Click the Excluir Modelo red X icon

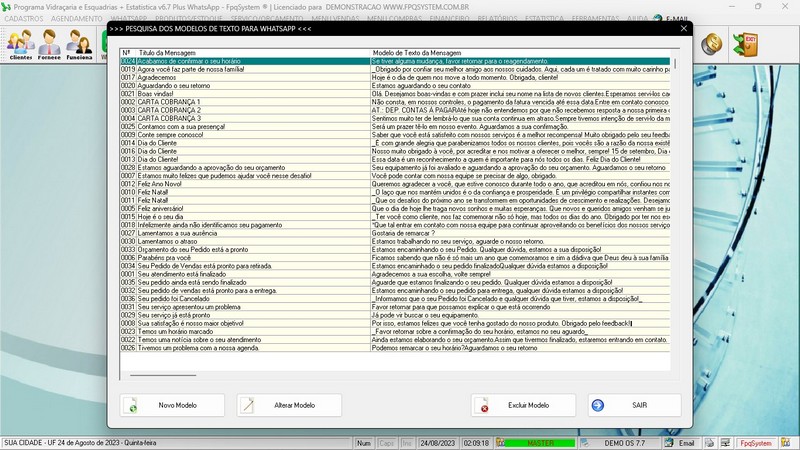coord(482,405)
